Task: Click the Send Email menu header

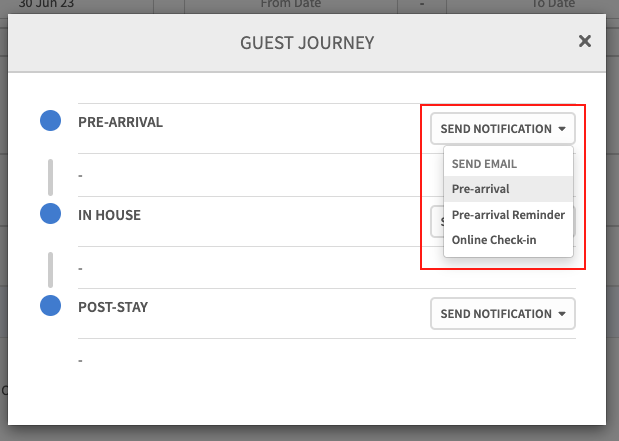Action: point(485,163)
